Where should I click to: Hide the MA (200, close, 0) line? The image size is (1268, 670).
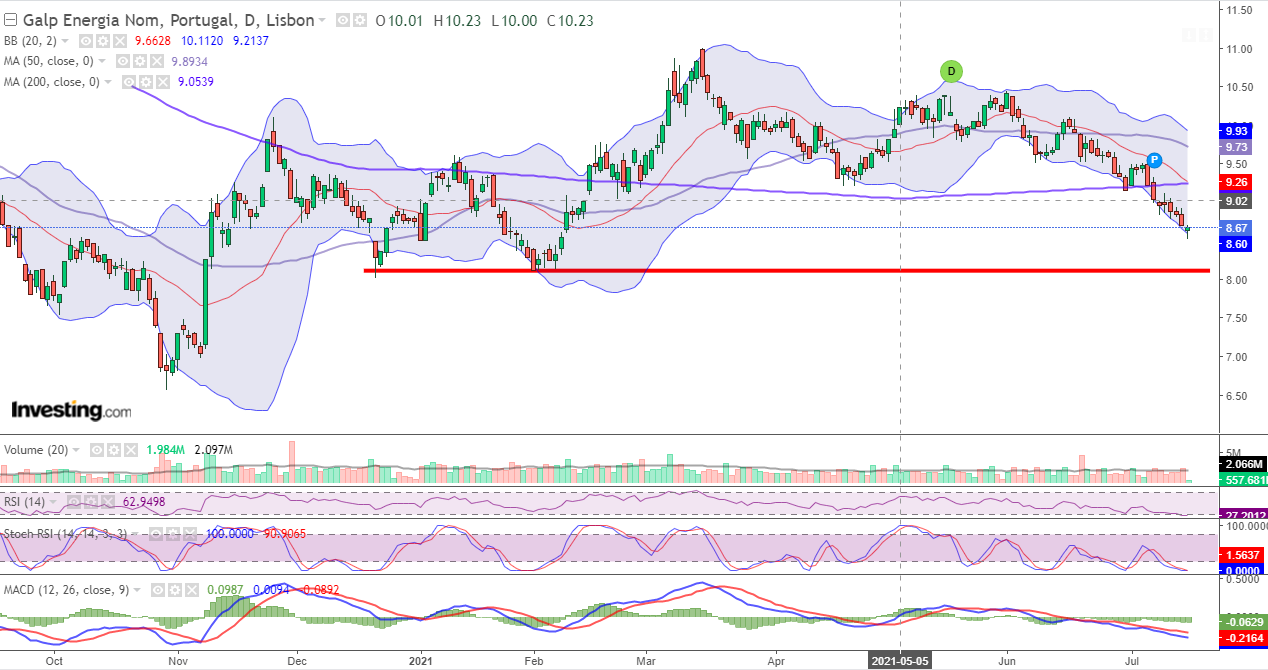(x=129, y=81)
